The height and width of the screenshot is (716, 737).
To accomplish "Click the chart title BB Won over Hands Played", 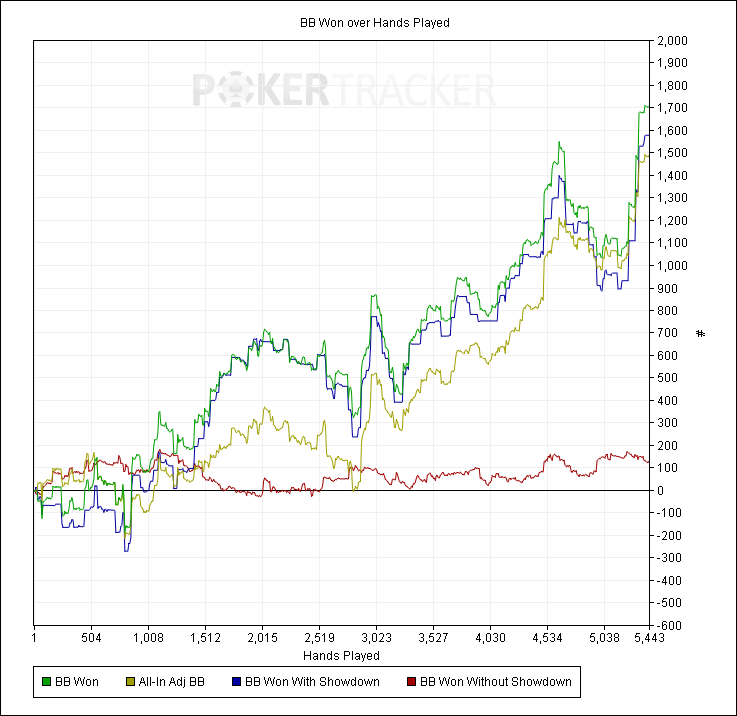I will point(375,23).
